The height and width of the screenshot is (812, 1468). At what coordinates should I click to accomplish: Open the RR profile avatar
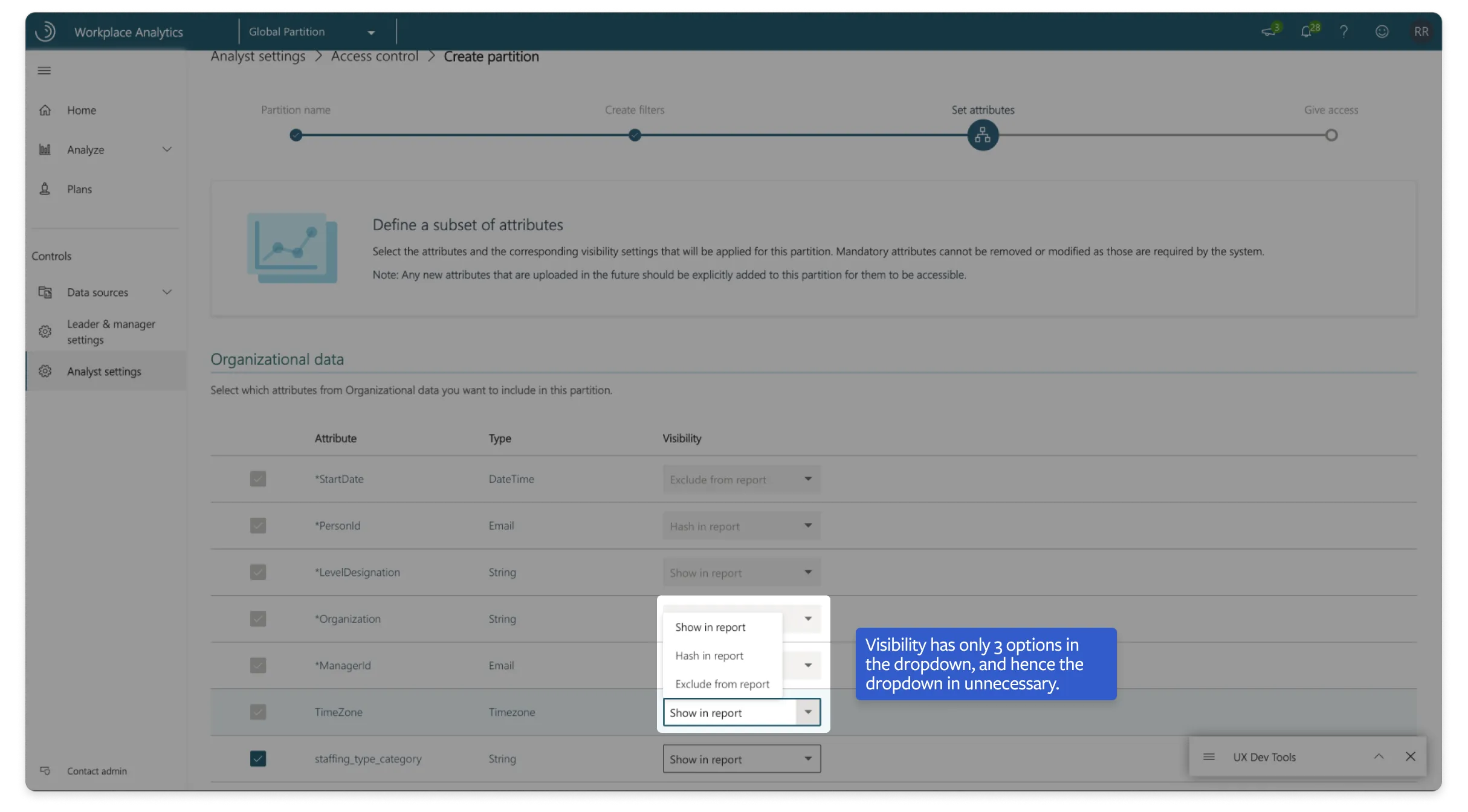[x=1421, y=31]
